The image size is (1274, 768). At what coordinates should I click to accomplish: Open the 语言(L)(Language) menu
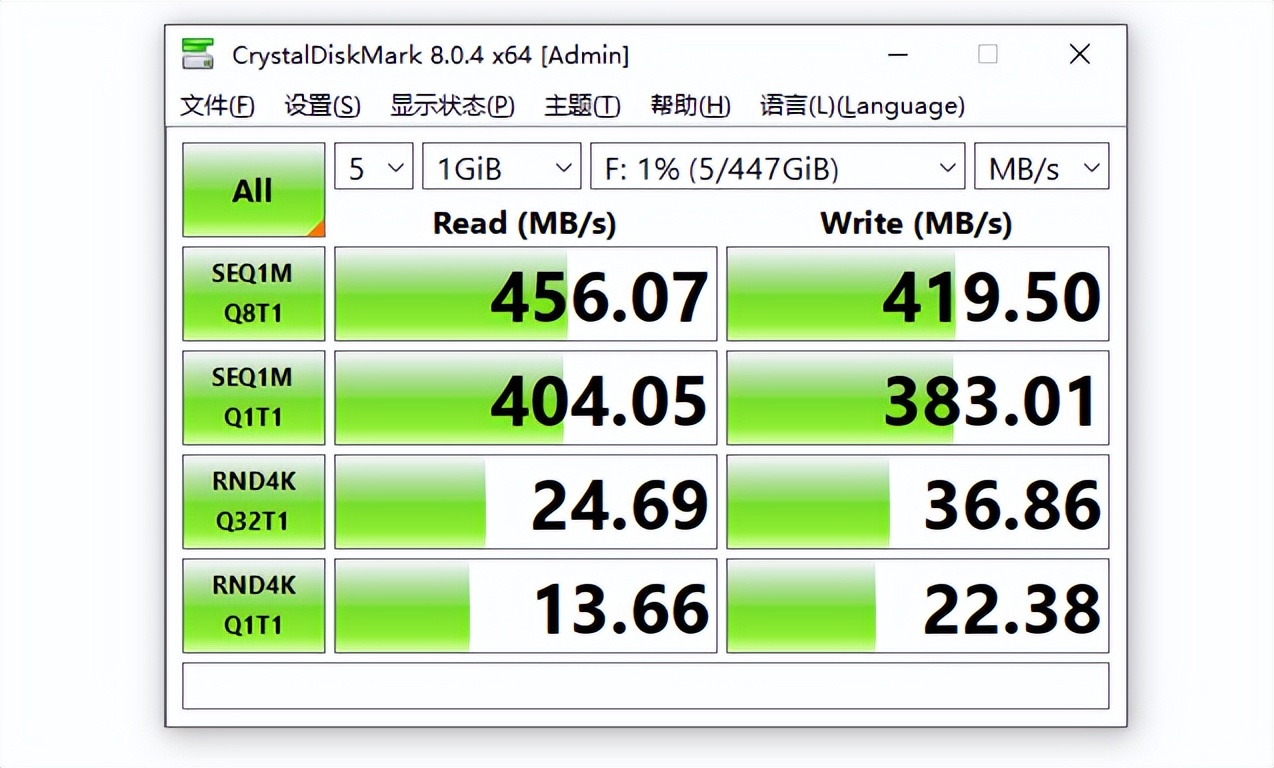click(x=862, y=106)
